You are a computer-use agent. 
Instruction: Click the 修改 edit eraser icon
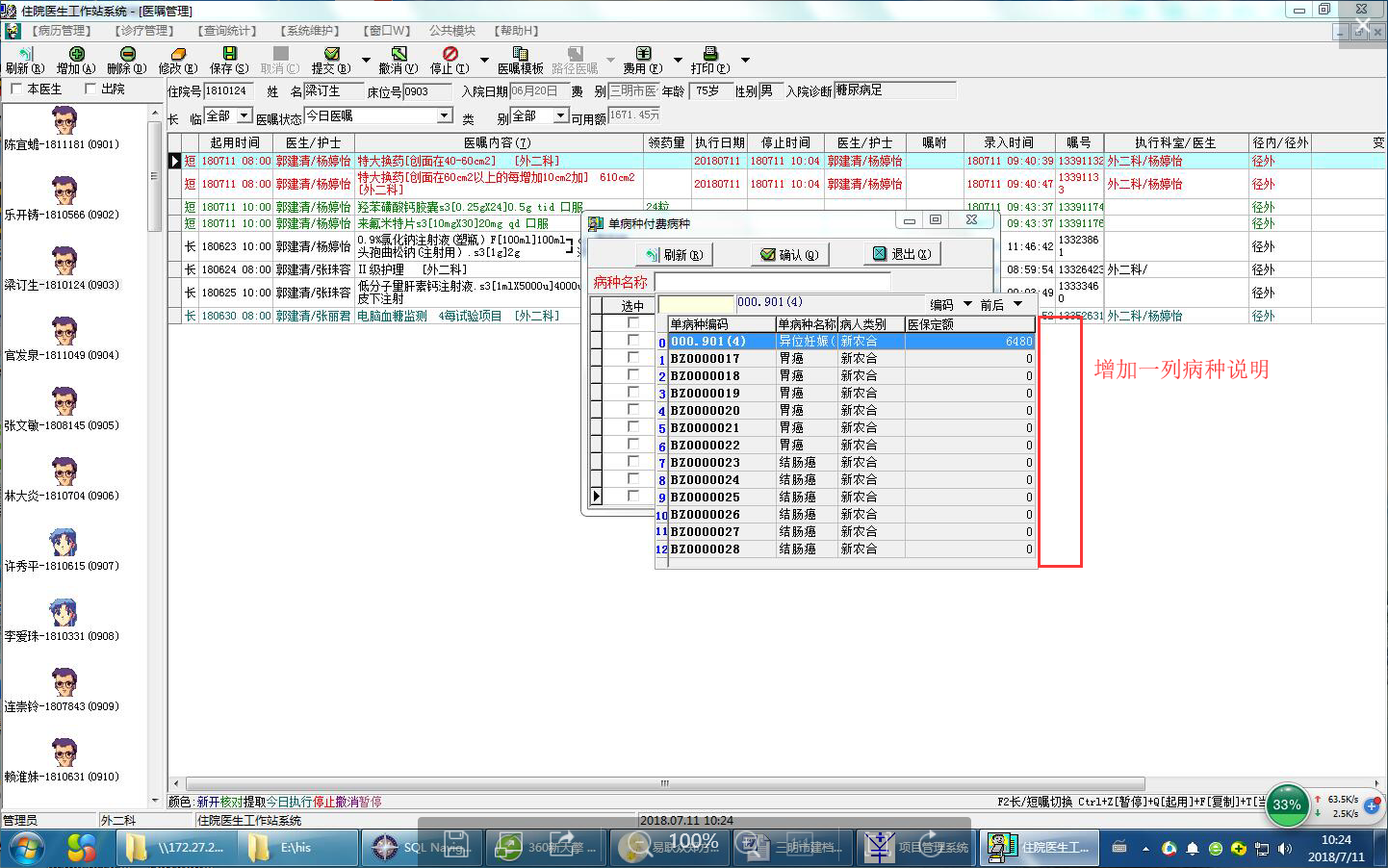(x=178, y=54)
